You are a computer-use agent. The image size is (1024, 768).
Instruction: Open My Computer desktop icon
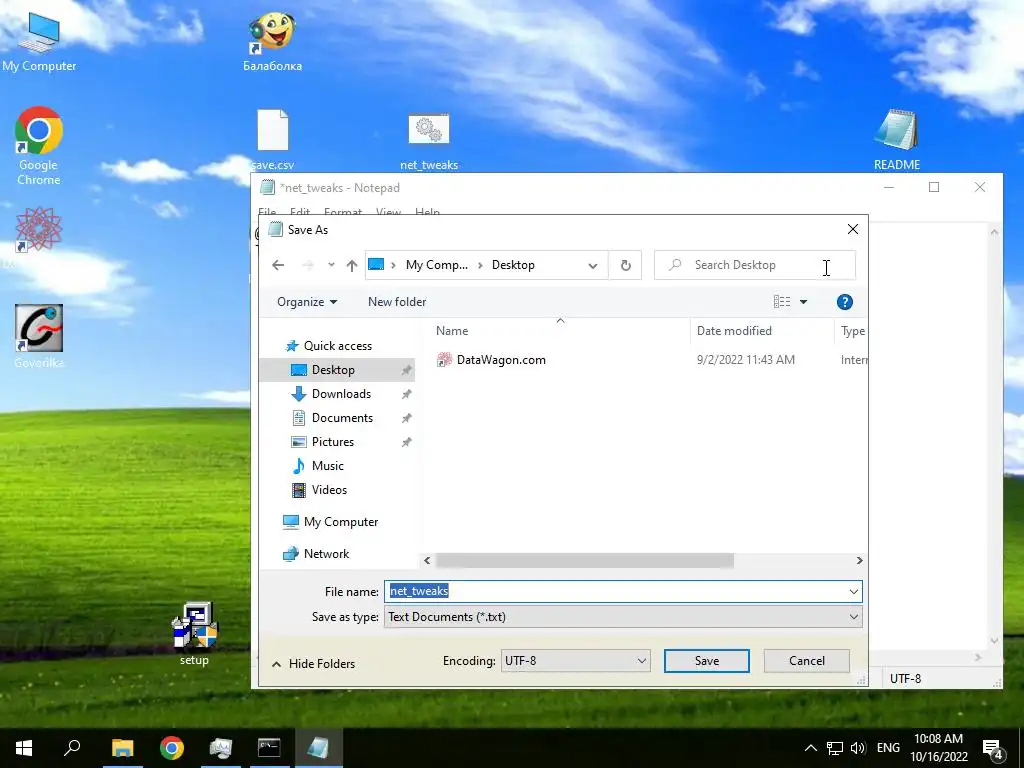coord(39,40)
